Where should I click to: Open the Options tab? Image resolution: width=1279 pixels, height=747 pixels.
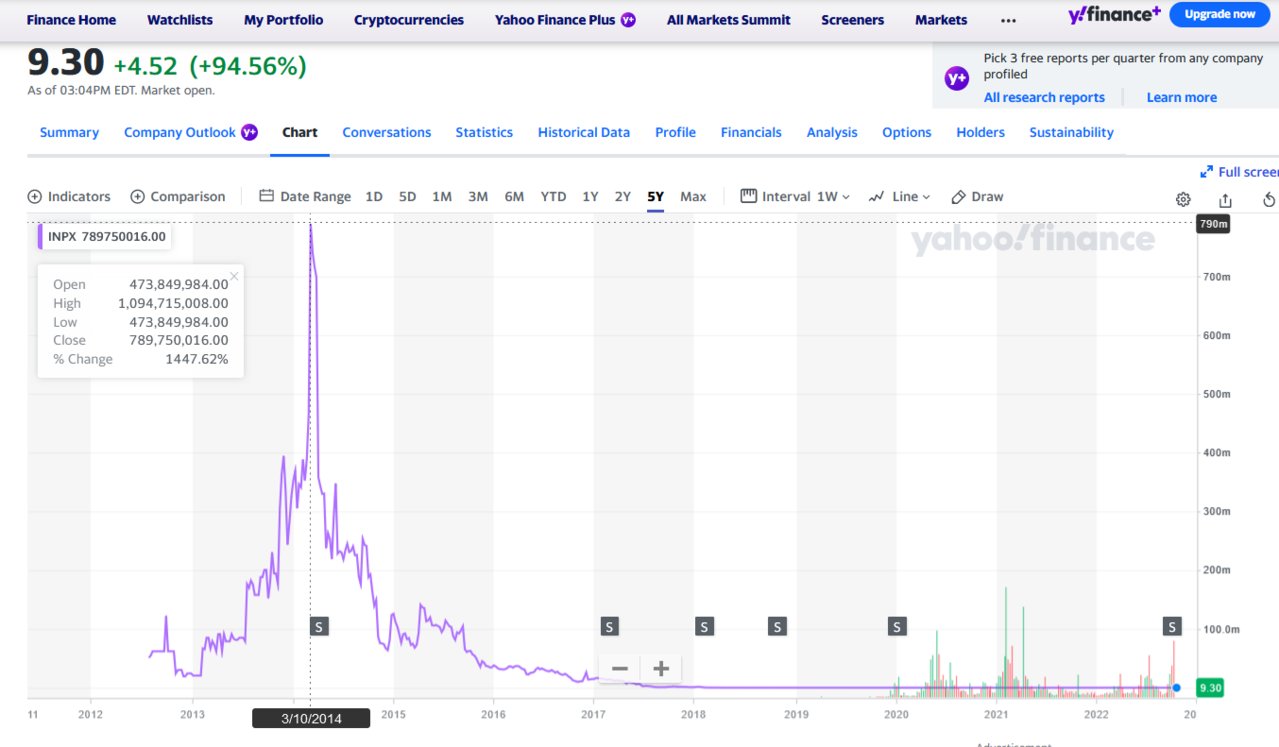907,132
